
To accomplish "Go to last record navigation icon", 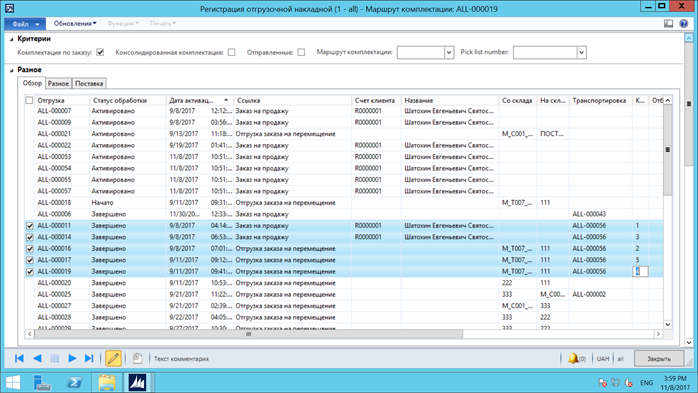I will tap(89, 358).
